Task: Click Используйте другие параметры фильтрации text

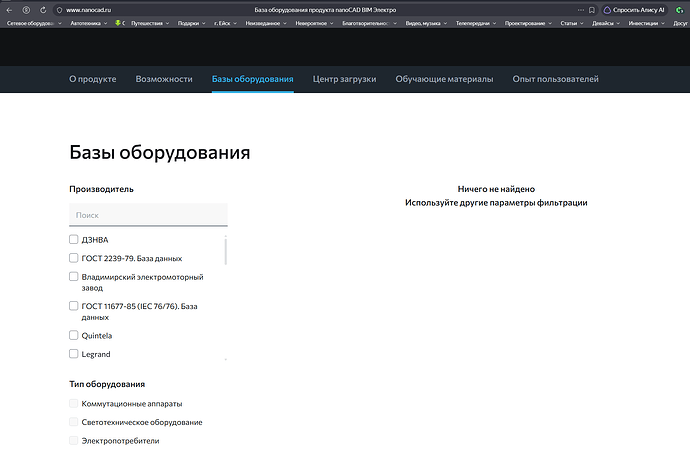Action: [496, 203]
